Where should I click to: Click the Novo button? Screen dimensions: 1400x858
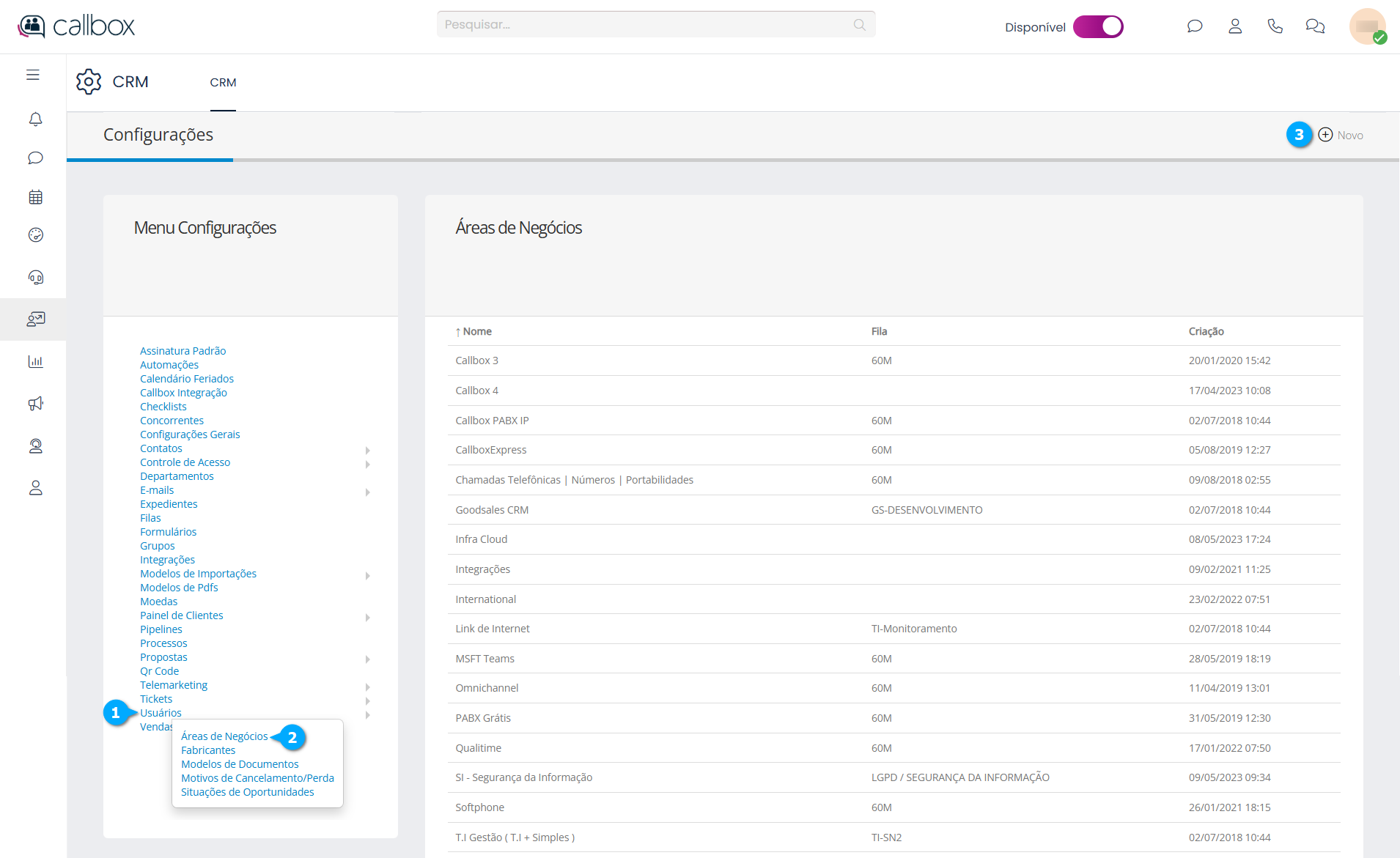click(1341, 135)
